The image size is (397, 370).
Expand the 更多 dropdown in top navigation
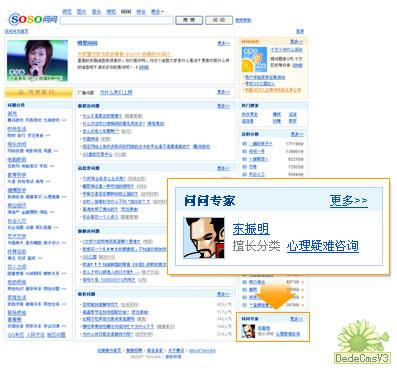click(x=157, y=12)
